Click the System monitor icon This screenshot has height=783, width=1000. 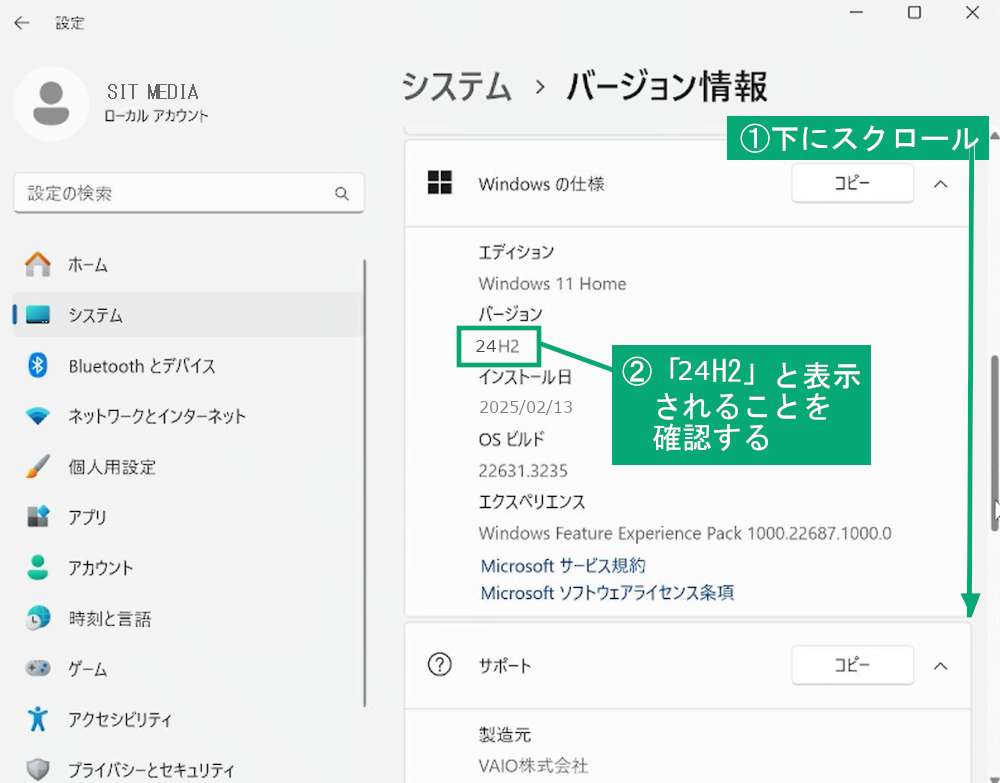pyautogui.click(x=38, y=315)
